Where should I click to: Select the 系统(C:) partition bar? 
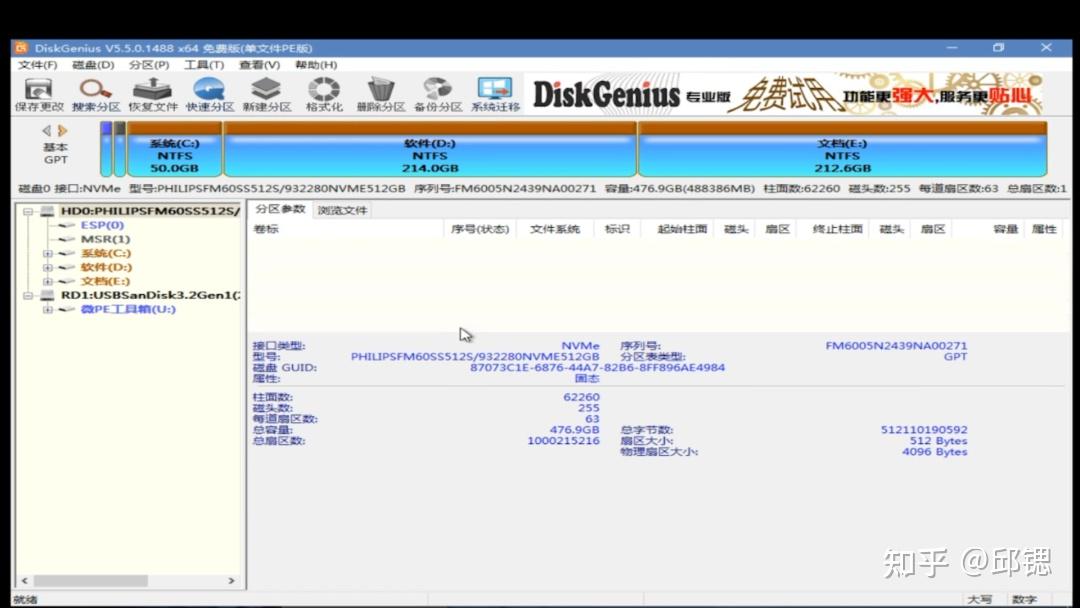174,149
